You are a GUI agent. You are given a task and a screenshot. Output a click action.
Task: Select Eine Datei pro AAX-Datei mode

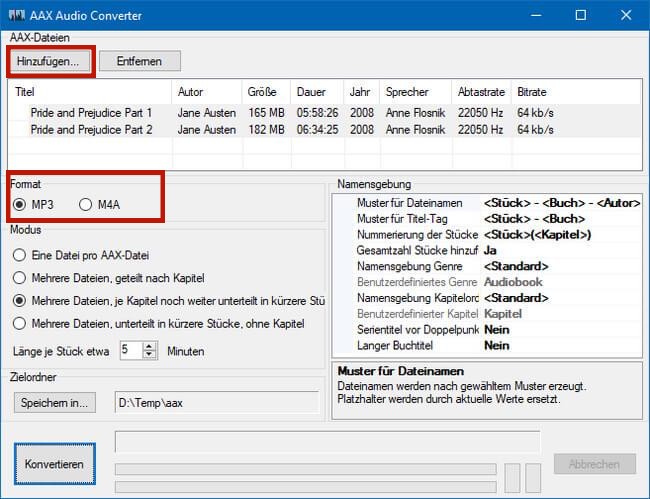[19, 256]
